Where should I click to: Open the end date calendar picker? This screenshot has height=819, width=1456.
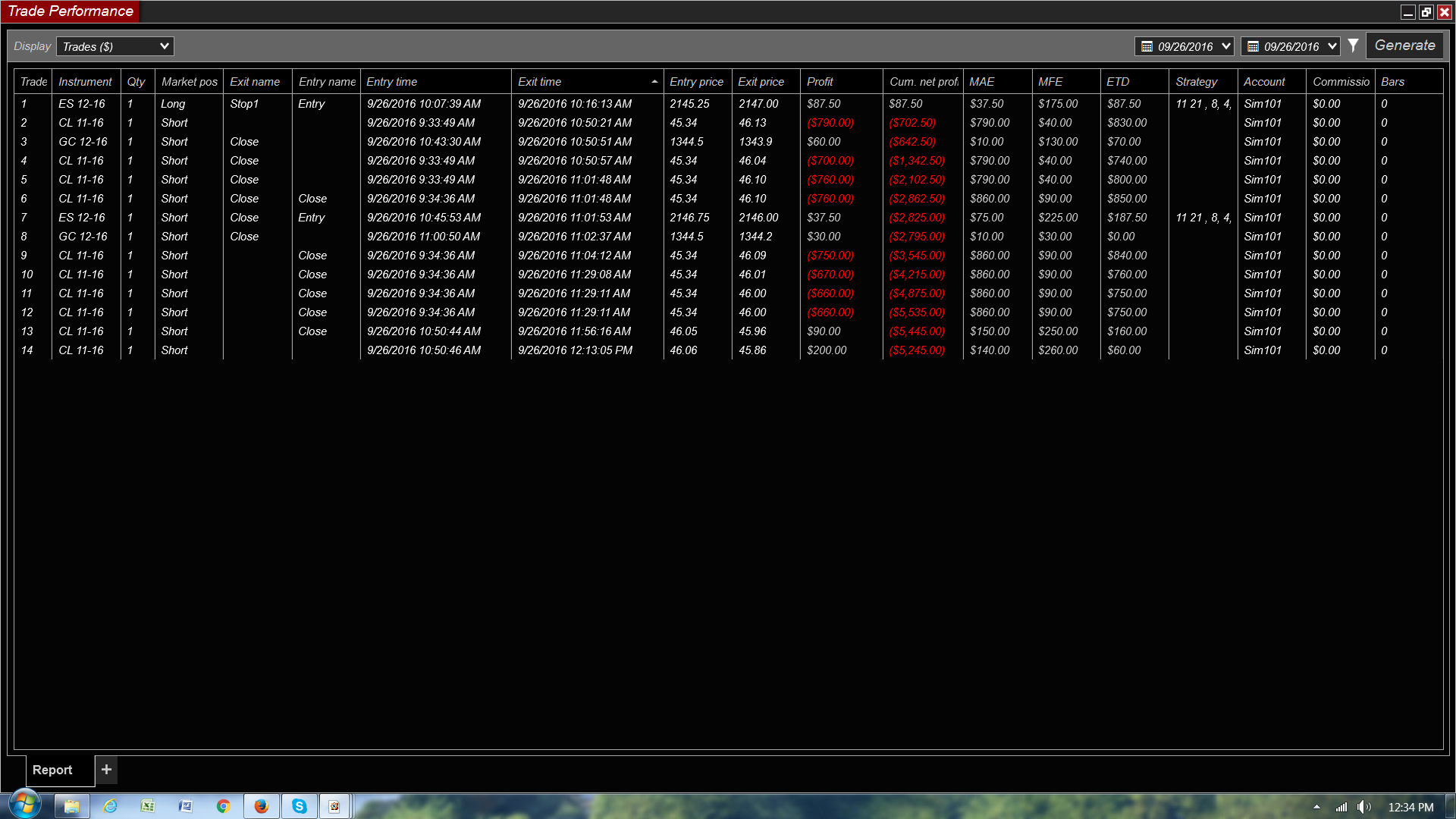click(x=1253, y=46)
